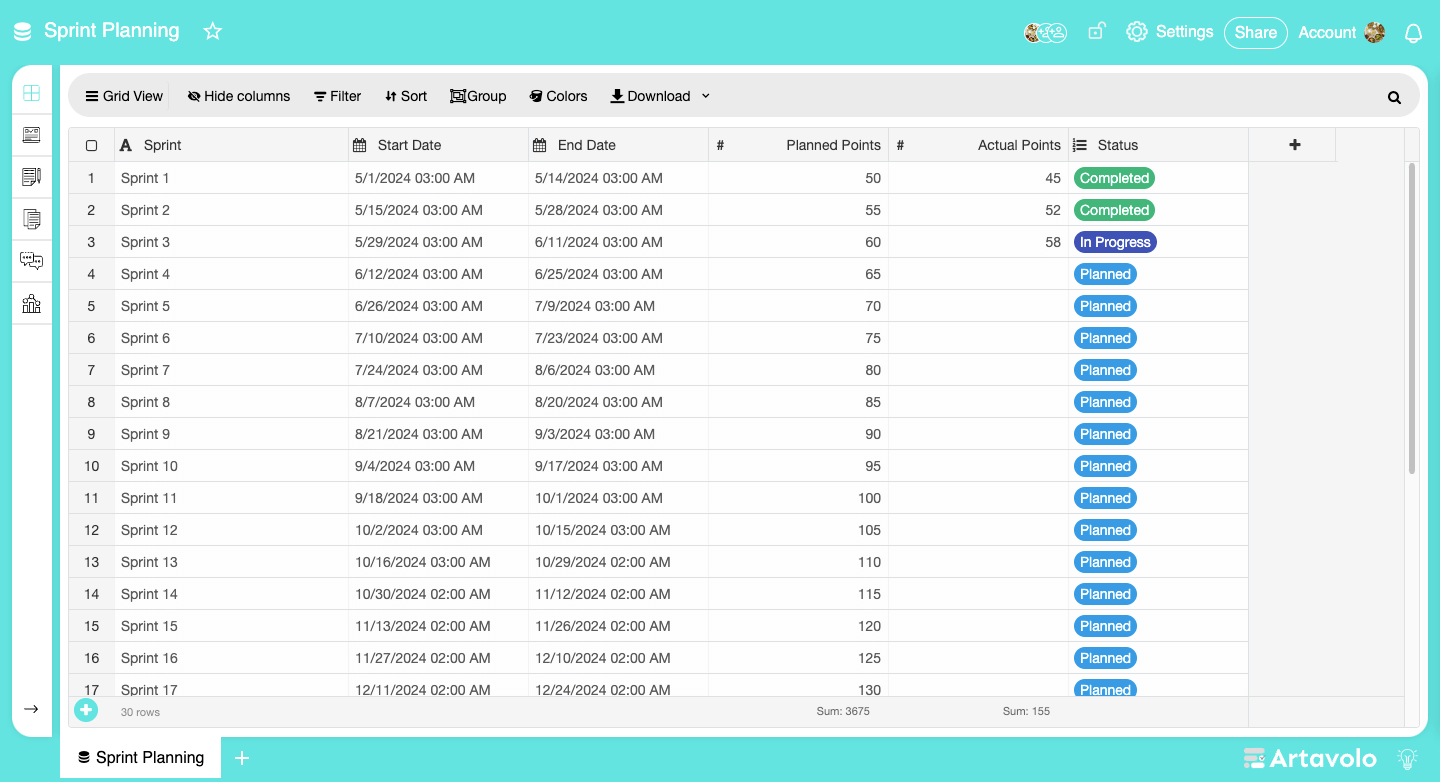Image resolution: width=1440 pixels, height=782 pixels.
Task: Click row number 12
Action: [92, 530]
